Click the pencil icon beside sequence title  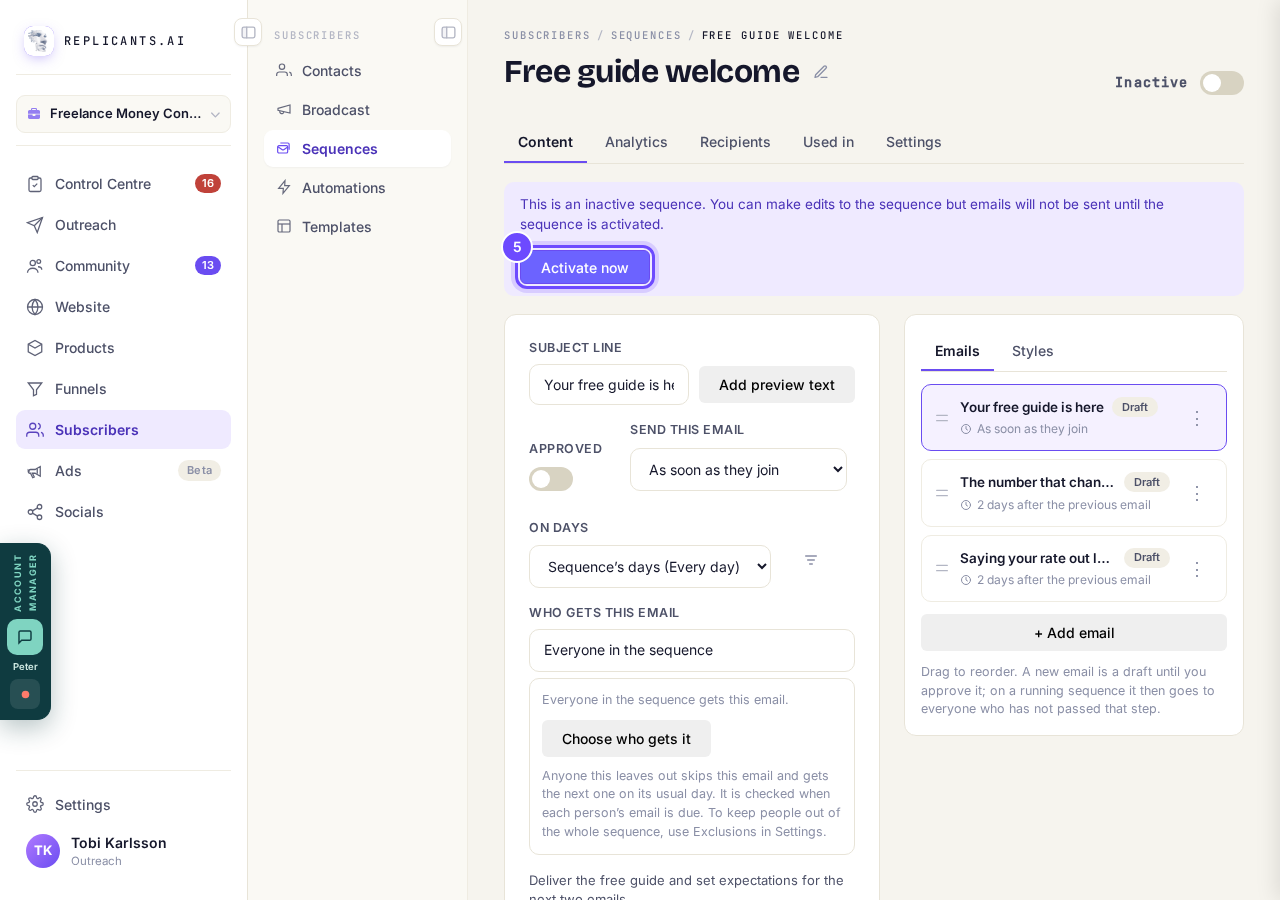[x=821, y=72]
